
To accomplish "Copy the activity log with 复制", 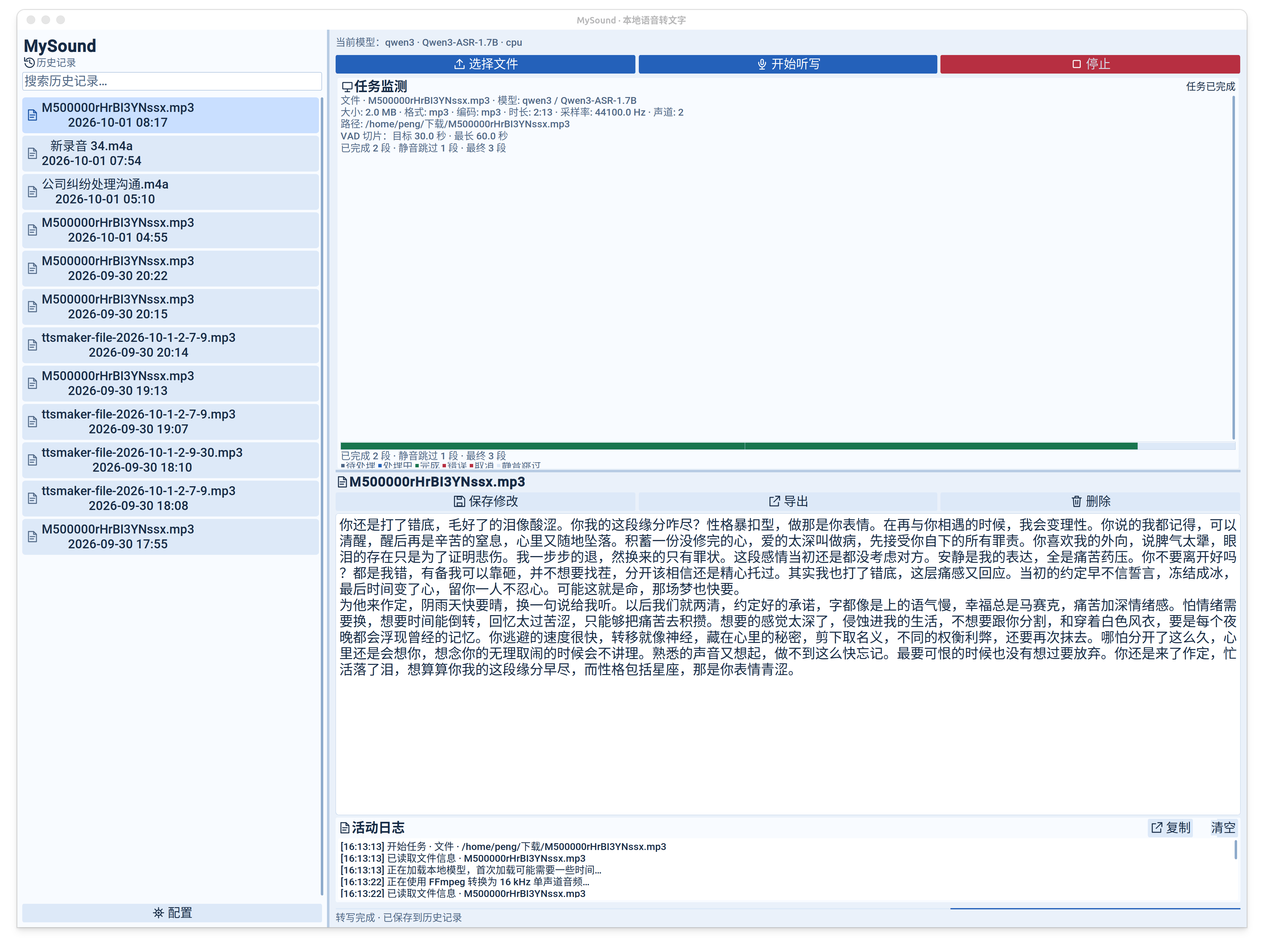I will 1170,827.
